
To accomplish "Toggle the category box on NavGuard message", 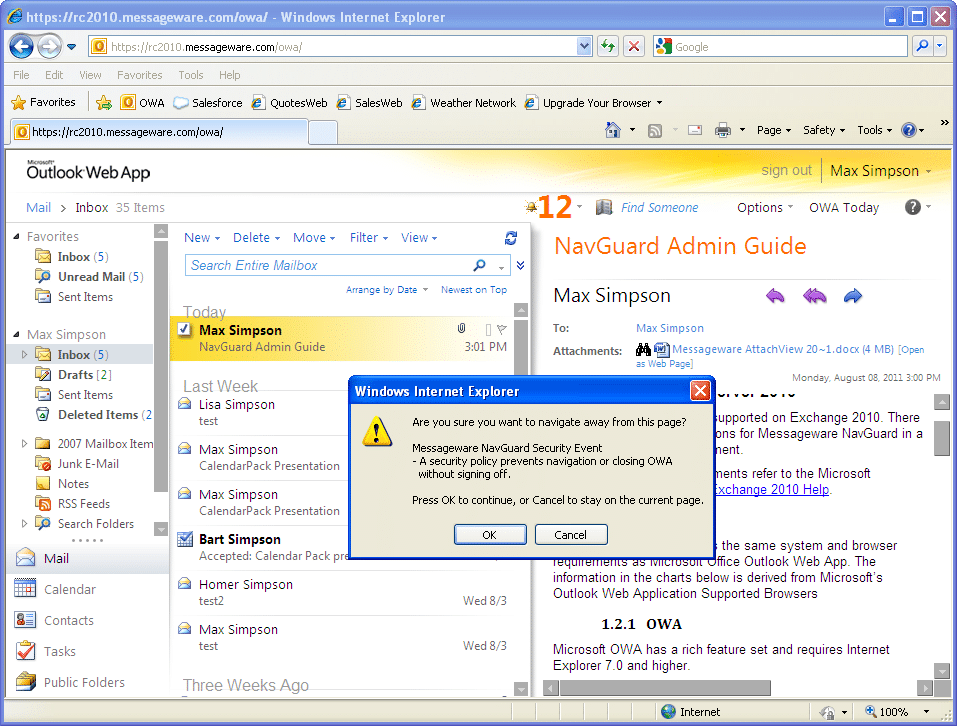I will pyautogui.click(x=488, y=330).
